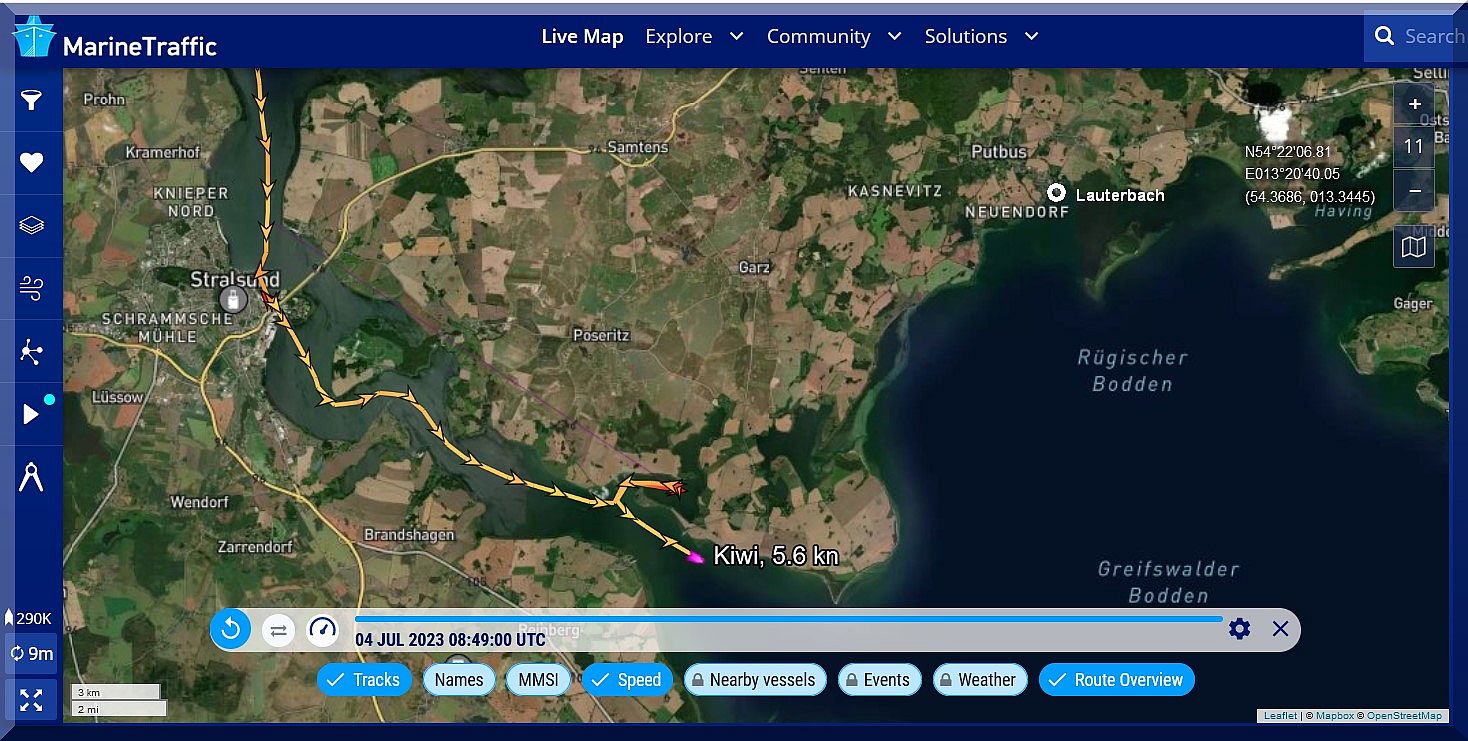Expand the Community dropdown menu
This screenshot has width=1468, height=741.
pos(833,37)
